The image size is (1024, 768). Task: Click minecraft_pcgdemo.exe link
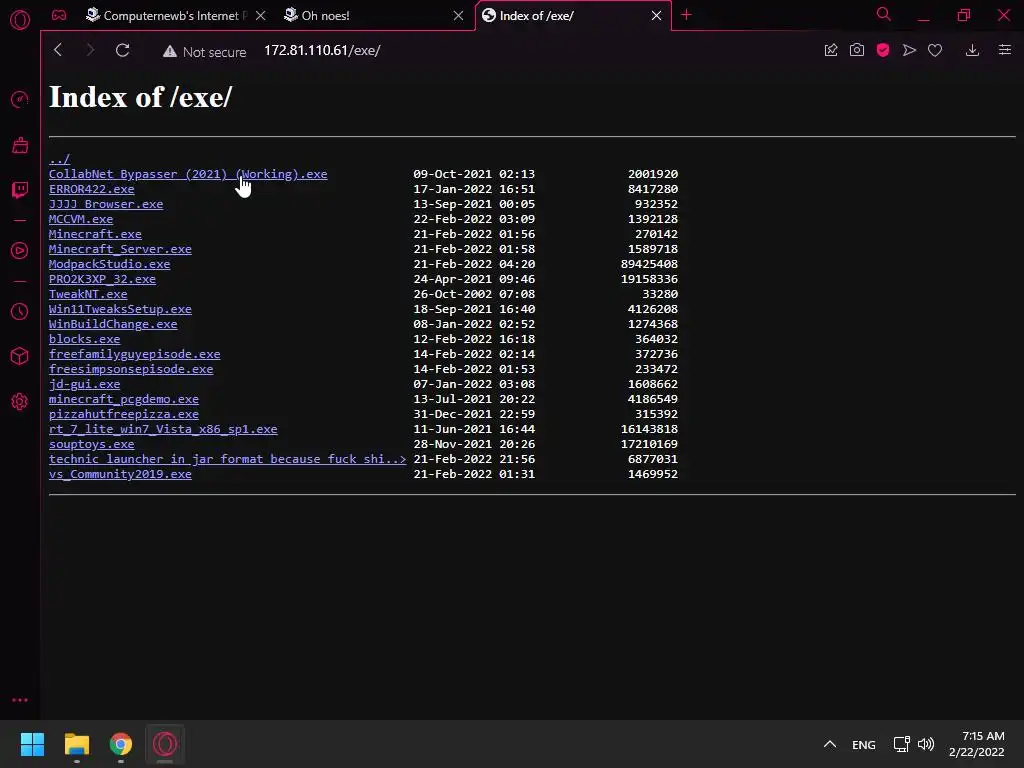coord(124,399)
